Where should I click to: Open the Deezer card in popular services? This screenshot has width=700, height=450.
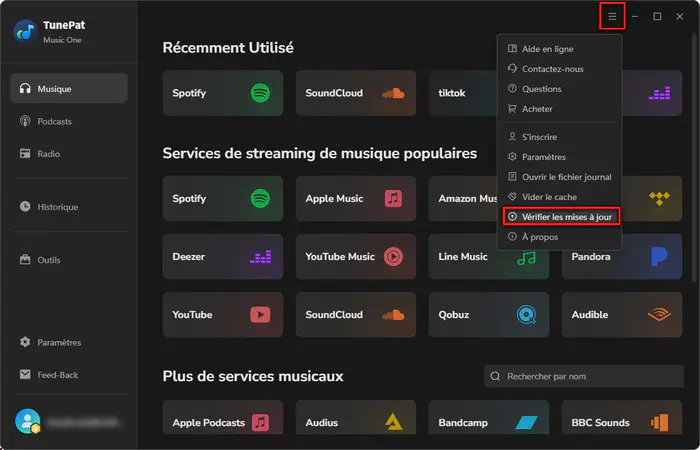click(223, 257)
